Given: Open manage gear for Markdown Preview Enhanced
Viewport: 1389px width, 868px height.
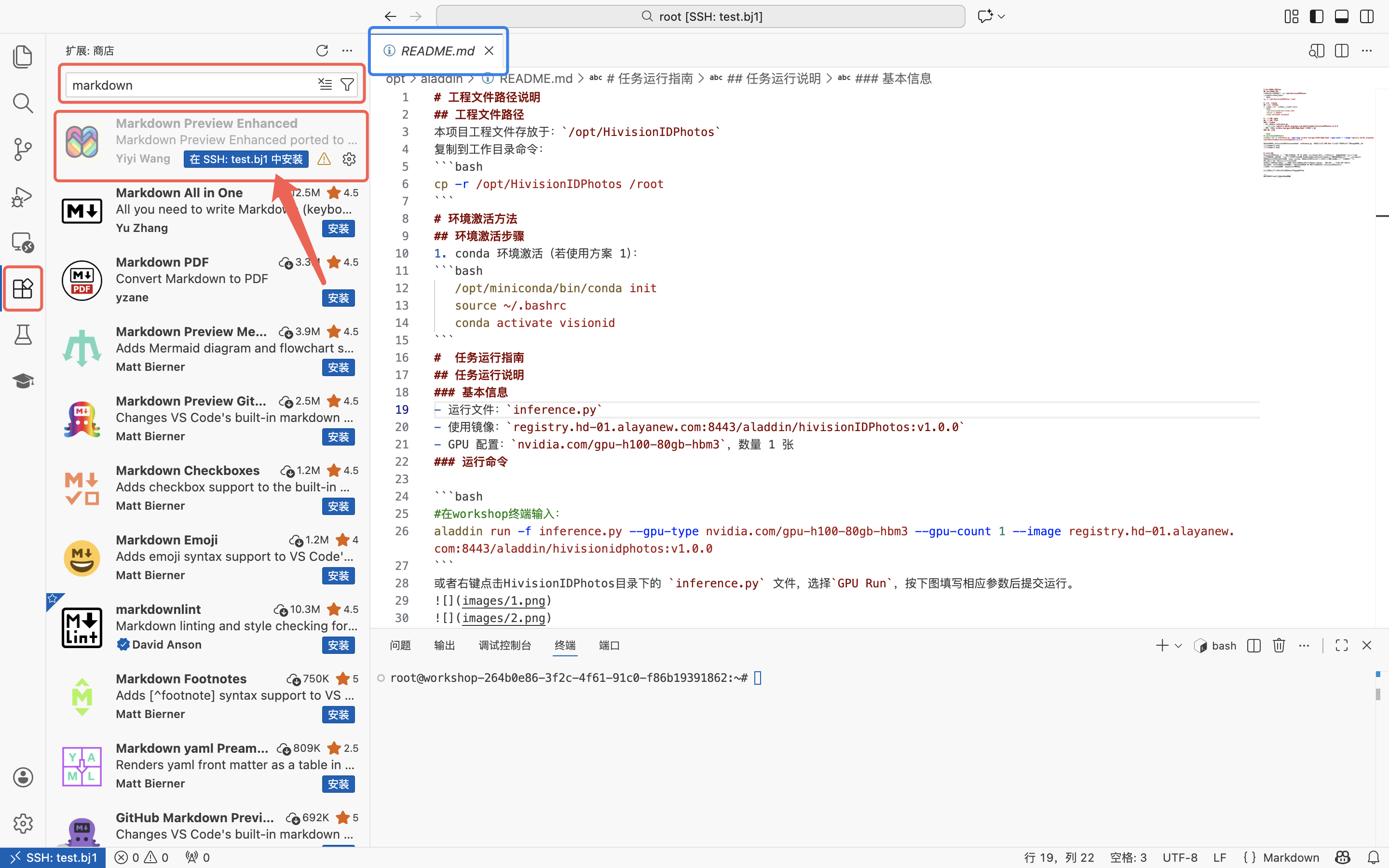Looking at the screenshot, I should (349, 159).
